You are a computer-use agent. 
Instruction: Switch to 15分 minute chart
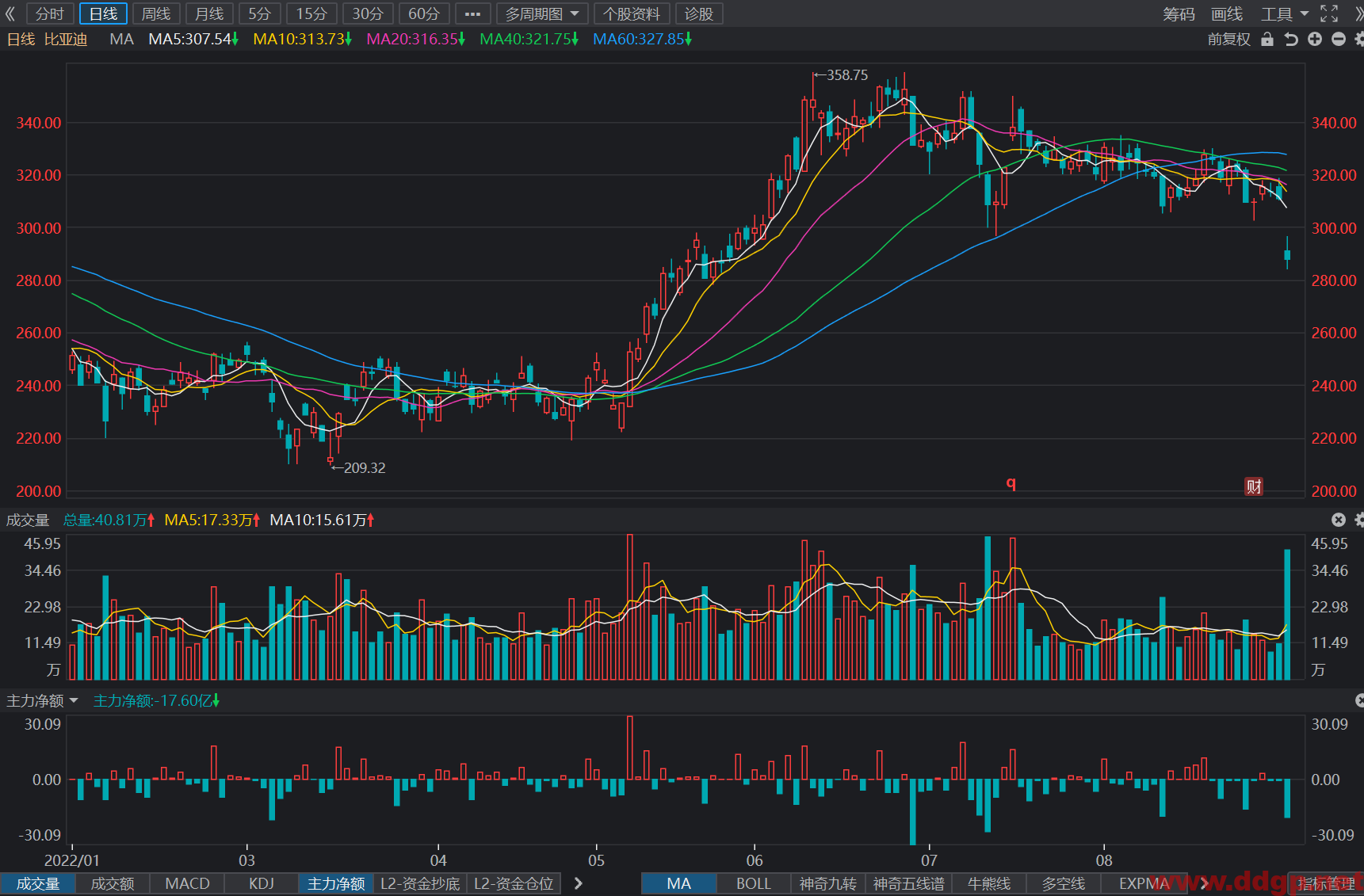pyautogui.click(x=311, y=13)
